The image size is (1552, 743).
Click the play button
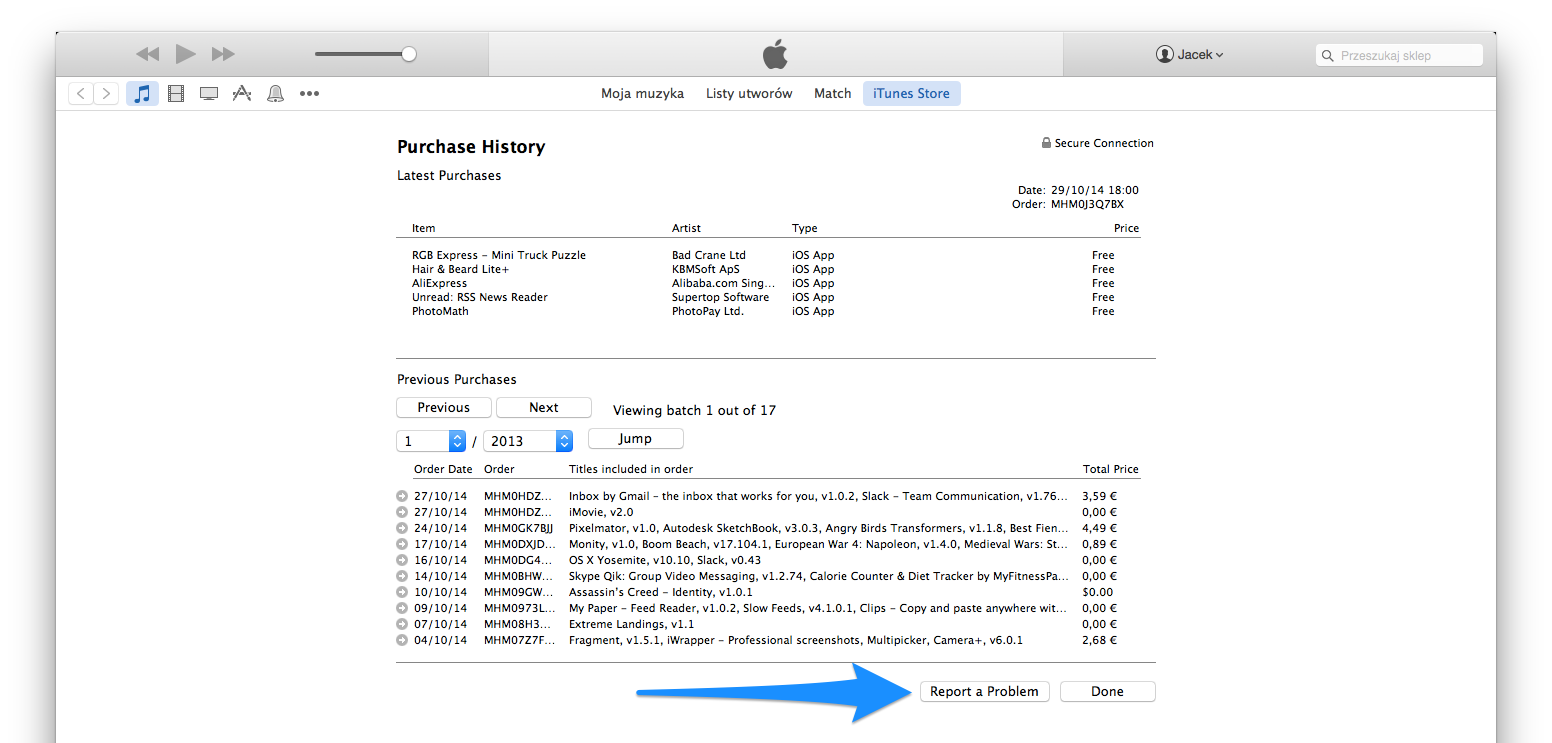[185, 54]
